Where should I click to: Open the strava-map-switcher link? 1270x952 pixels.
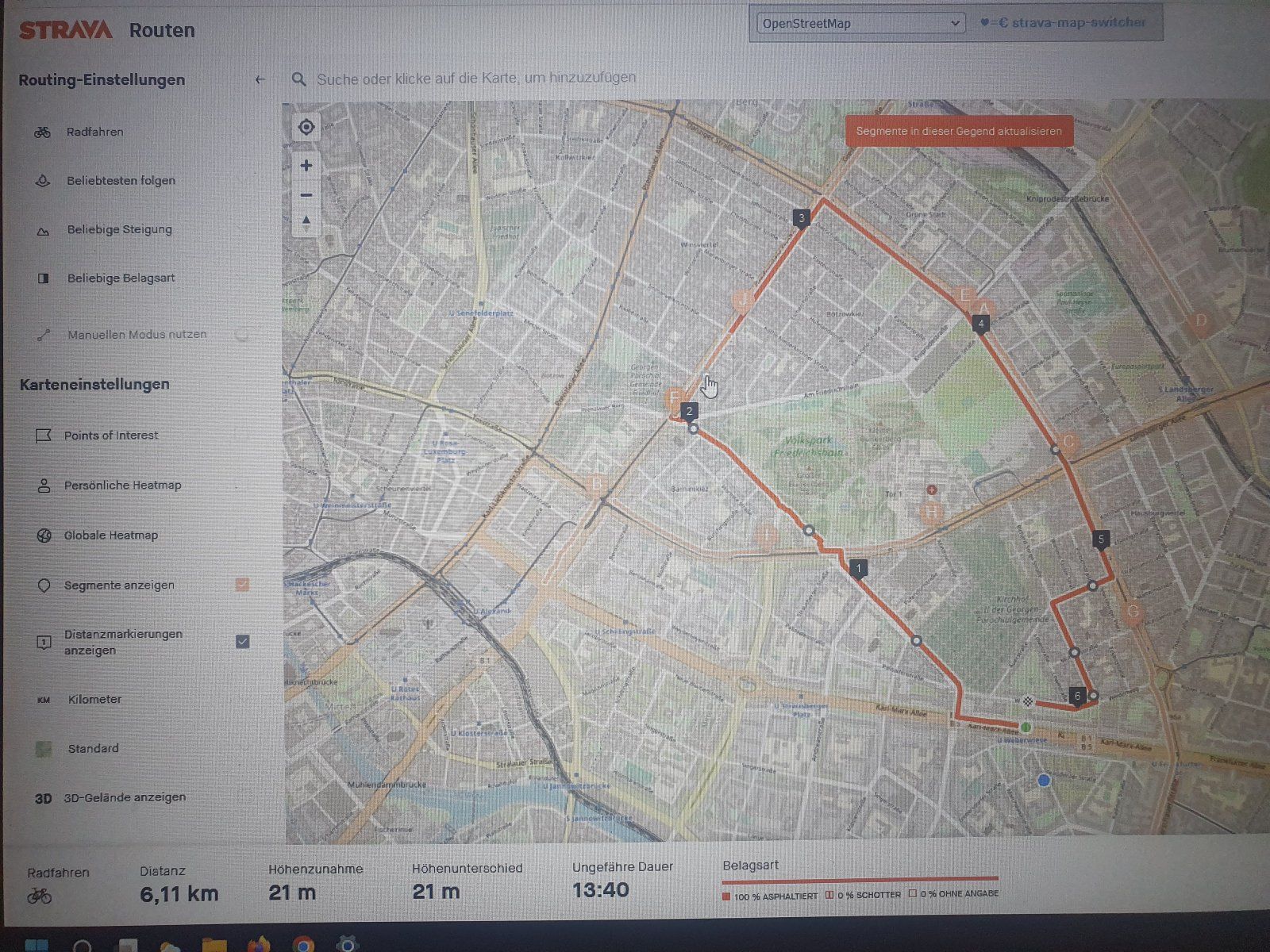tap(1068, 23)
